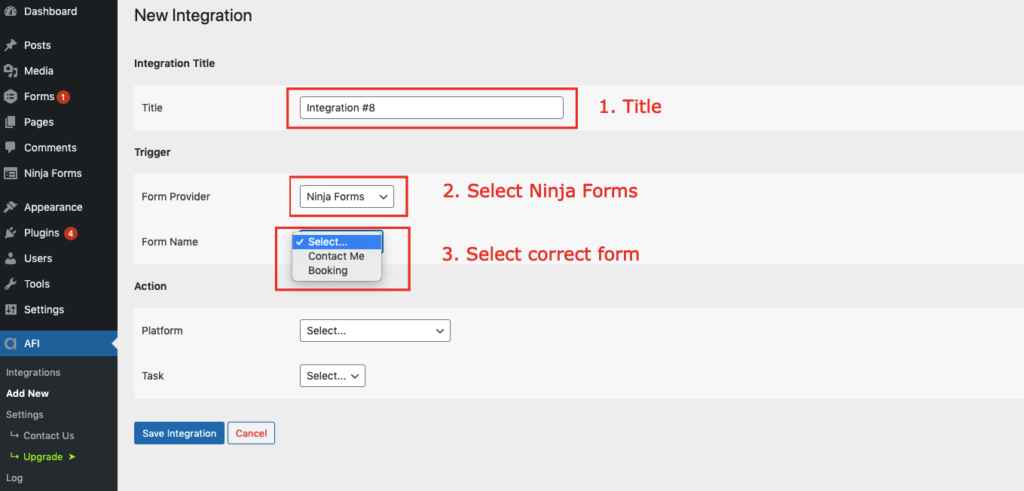Image resolution: width=1024 pixels, height=491 pixels.
Task: Click the Plugins plug icon
Action: 10,233
